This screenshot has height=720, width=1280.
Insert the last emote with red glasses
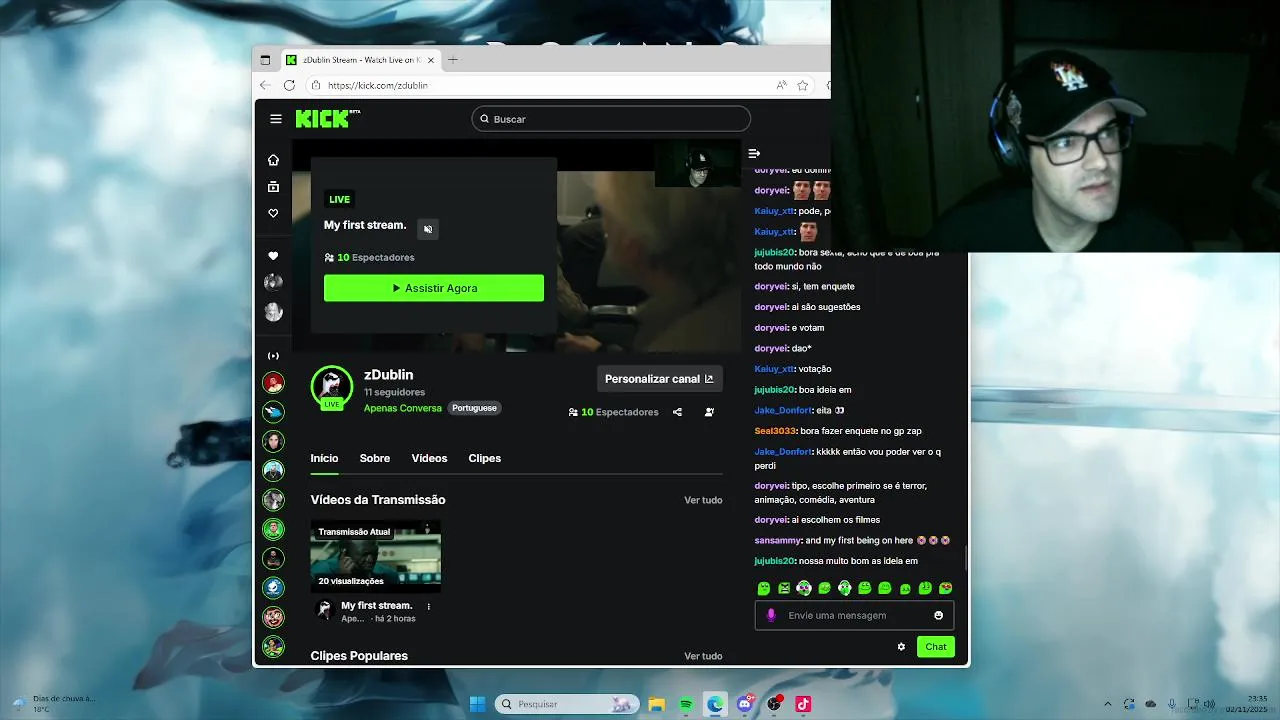pyautogui.click(x=945, y=588)
